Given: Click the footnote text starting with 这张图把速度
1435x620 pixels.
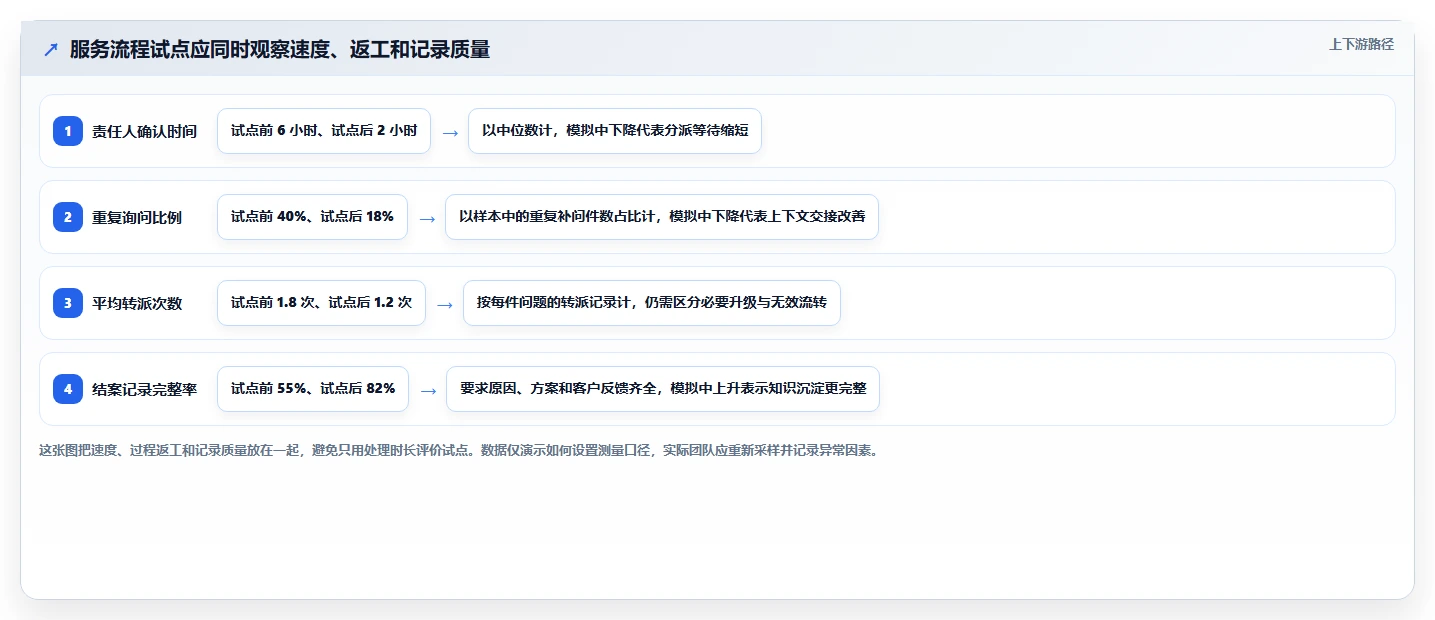Looking at the screenshot, I should click(458, 450).
